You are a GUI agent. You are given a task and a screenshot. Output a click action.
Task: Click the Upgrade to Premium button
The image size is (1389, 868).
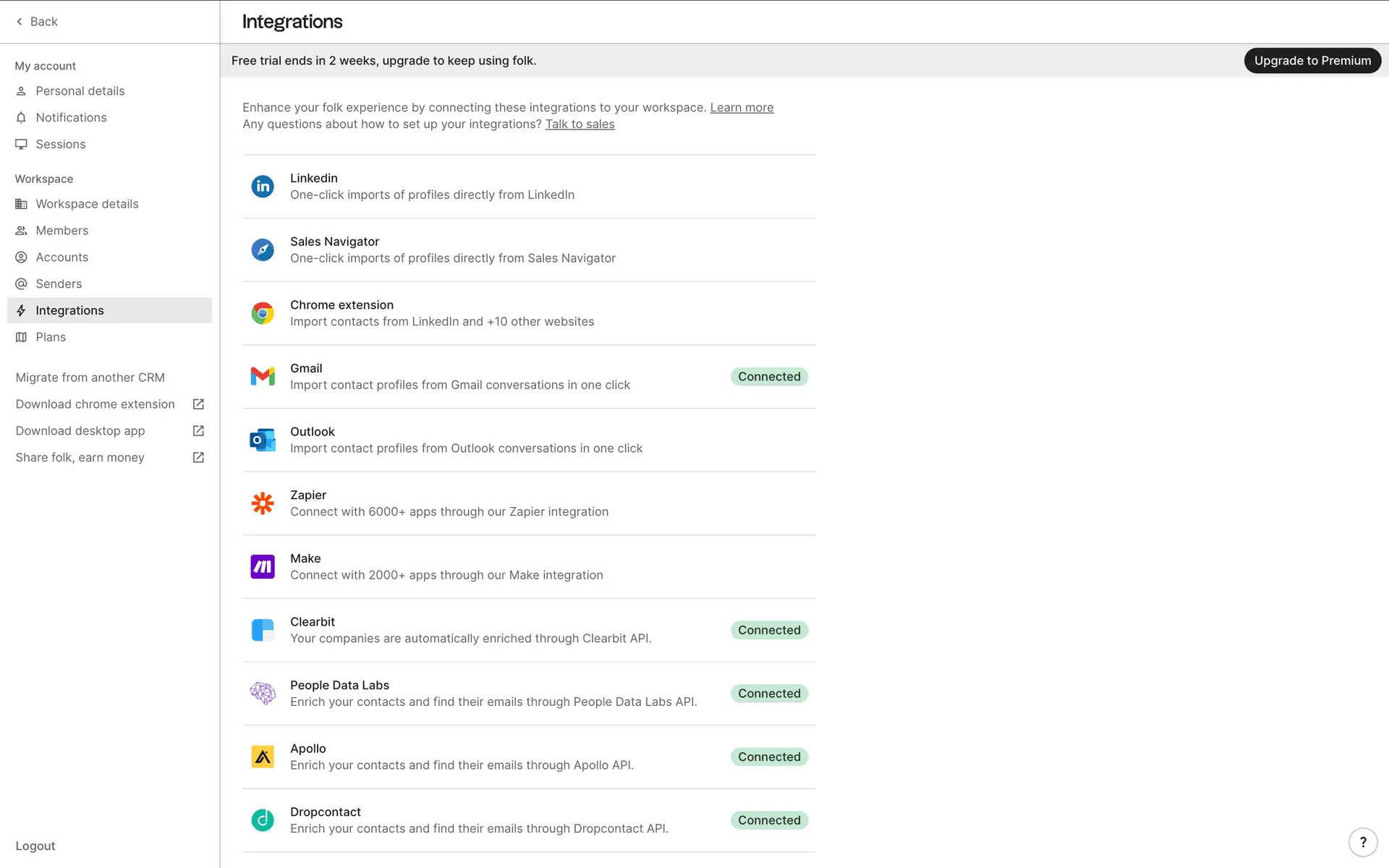pos(1312,61)
